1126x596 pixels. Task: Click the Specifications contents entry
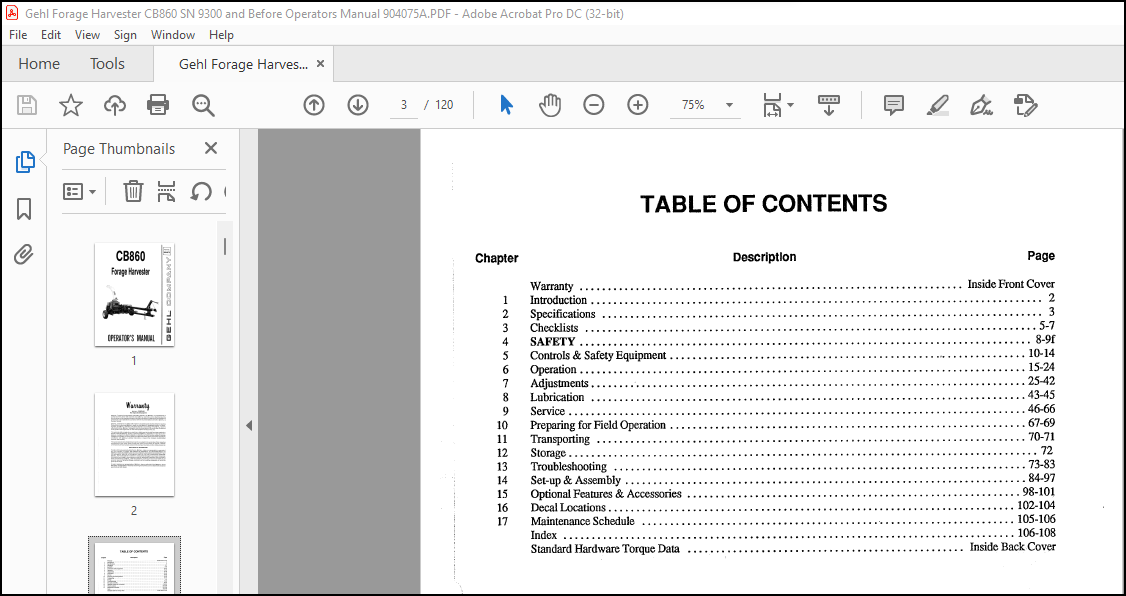562,314
